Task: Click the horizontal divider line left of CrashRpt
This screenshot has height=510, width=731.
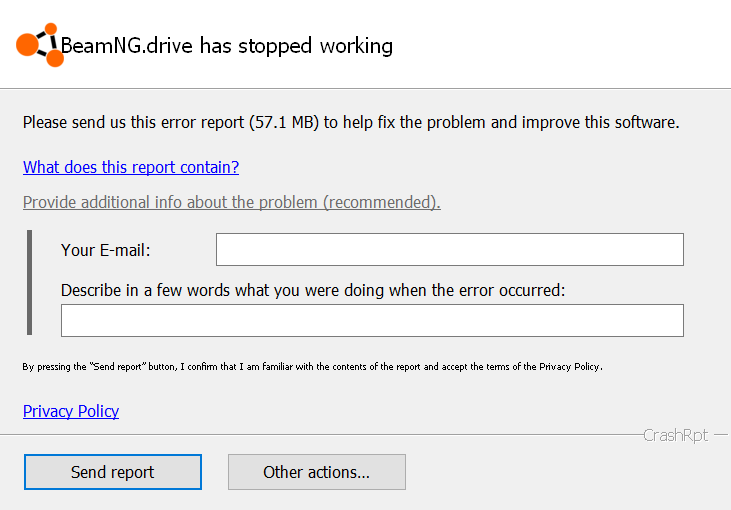Action: (321, 435)
